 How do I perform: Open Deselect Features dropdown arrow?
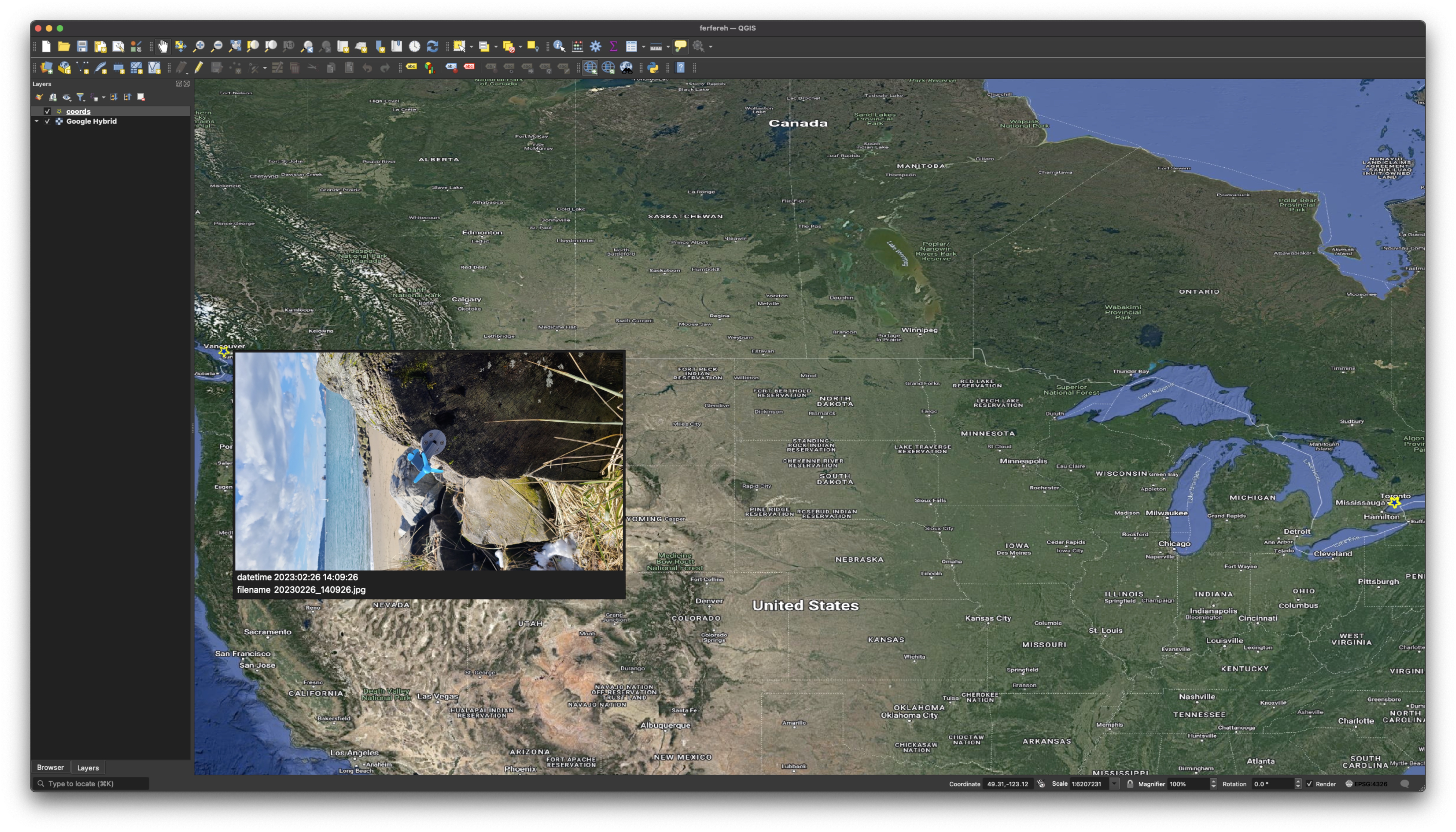click(x=521, y=47)
